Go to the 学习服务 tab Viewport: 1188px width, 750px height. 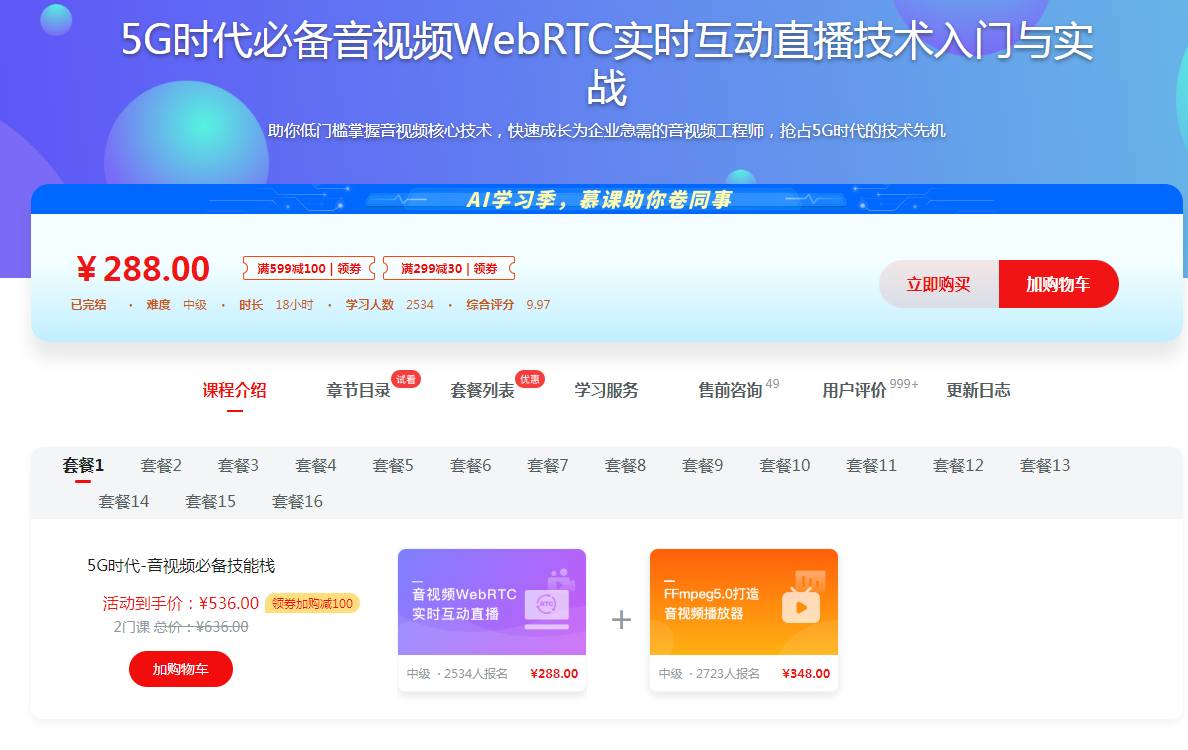[x=606, y=391]
